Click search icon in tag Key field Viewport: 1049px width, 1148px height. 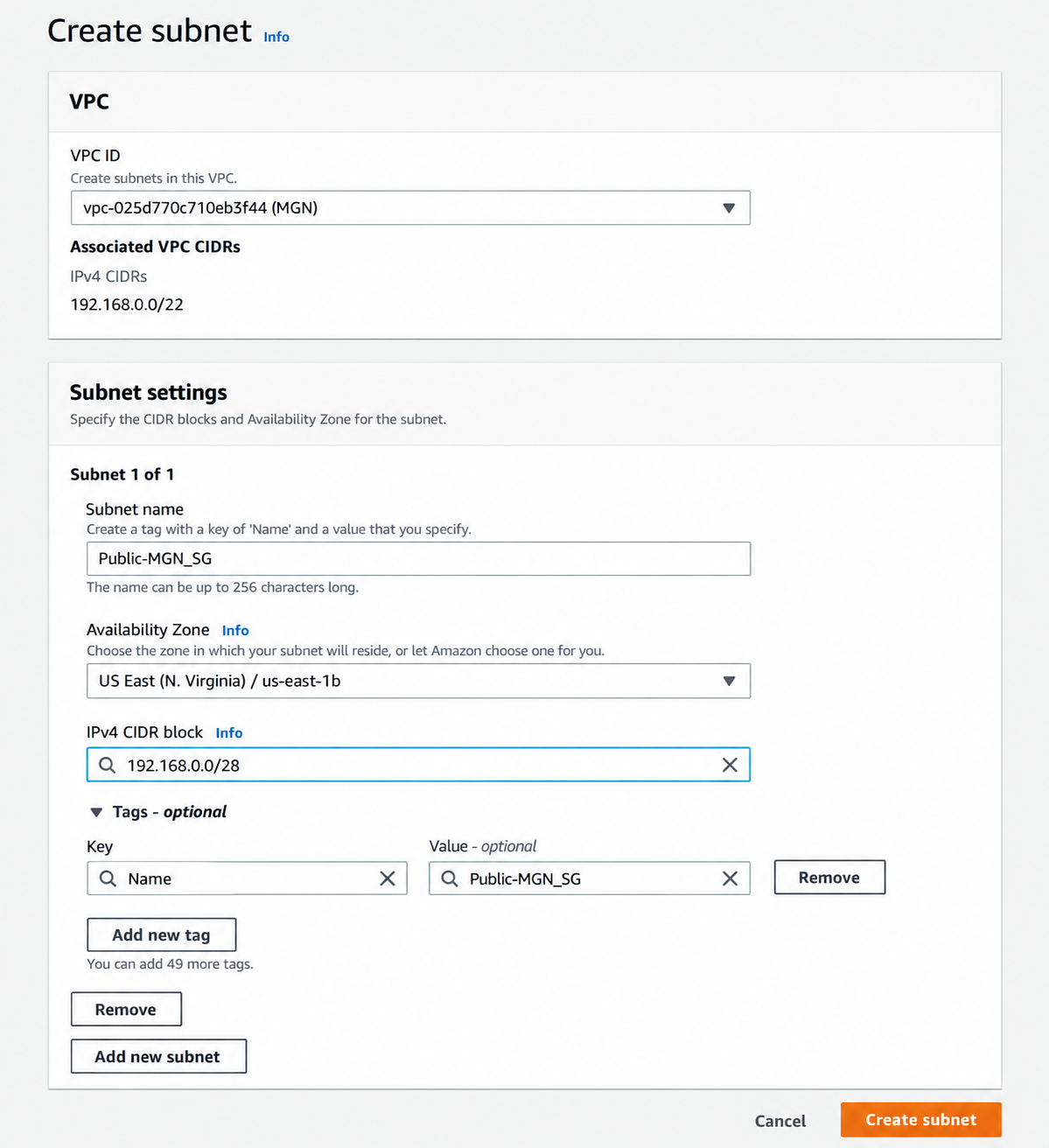tap(108, 878)
